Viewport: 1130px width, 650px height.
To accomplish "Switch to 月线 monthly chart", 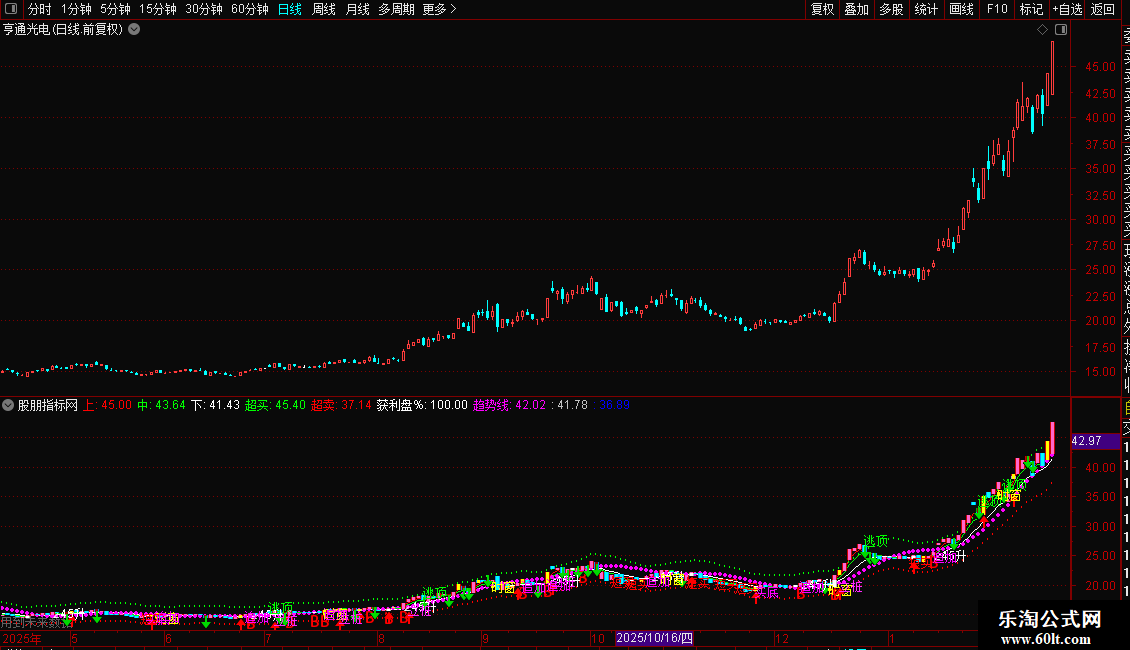I will click(x=357, y=9).
